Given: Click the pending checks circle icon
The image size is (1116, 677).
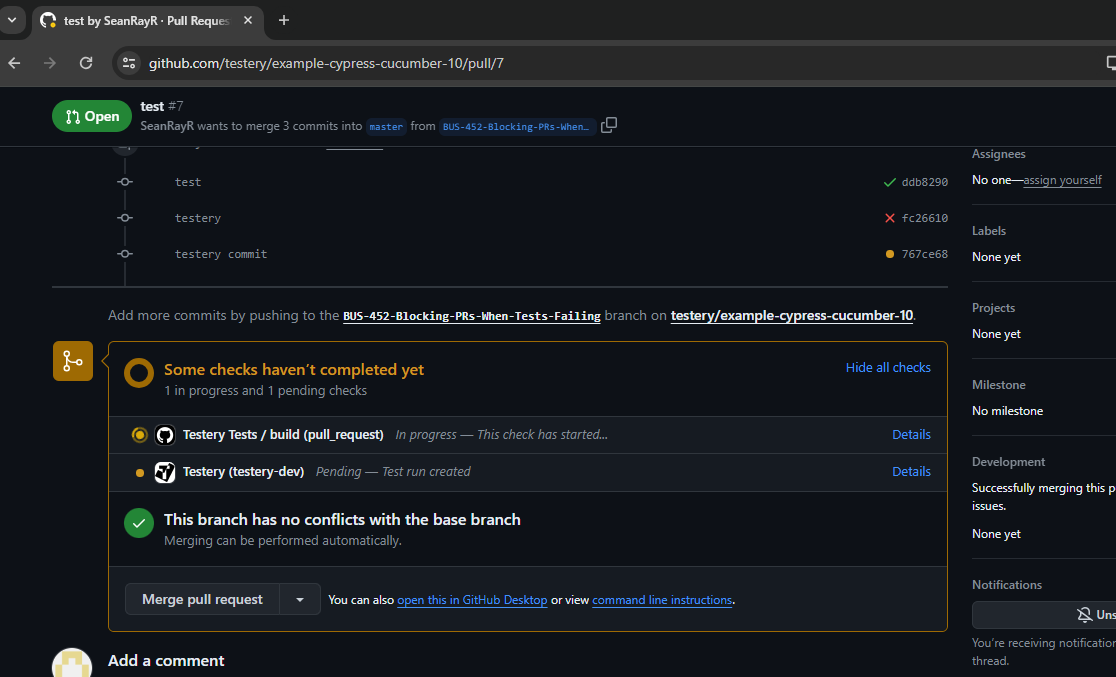Looking at the screenshot, I should [x=139, y=373].
